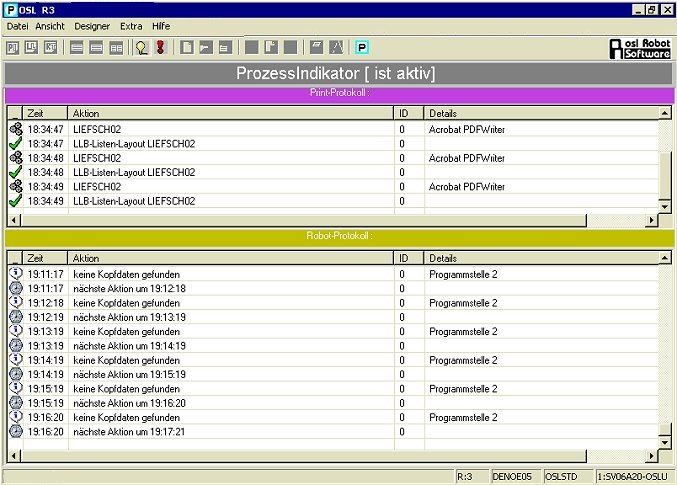677x485 pixels.
Task: Click the 1:SV06A20-OSLU status bar field
Action: coord(633,476)
